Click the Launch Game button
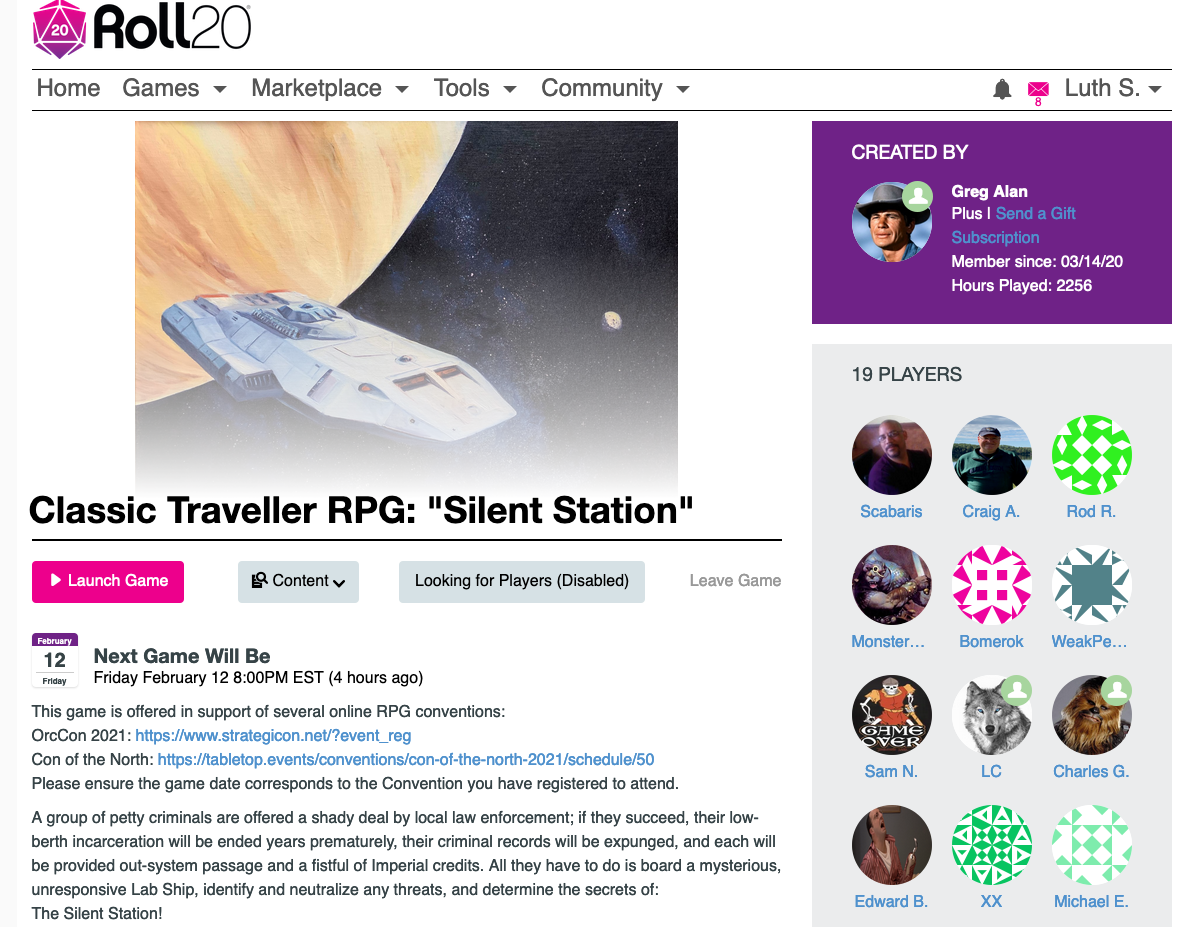 108,581
